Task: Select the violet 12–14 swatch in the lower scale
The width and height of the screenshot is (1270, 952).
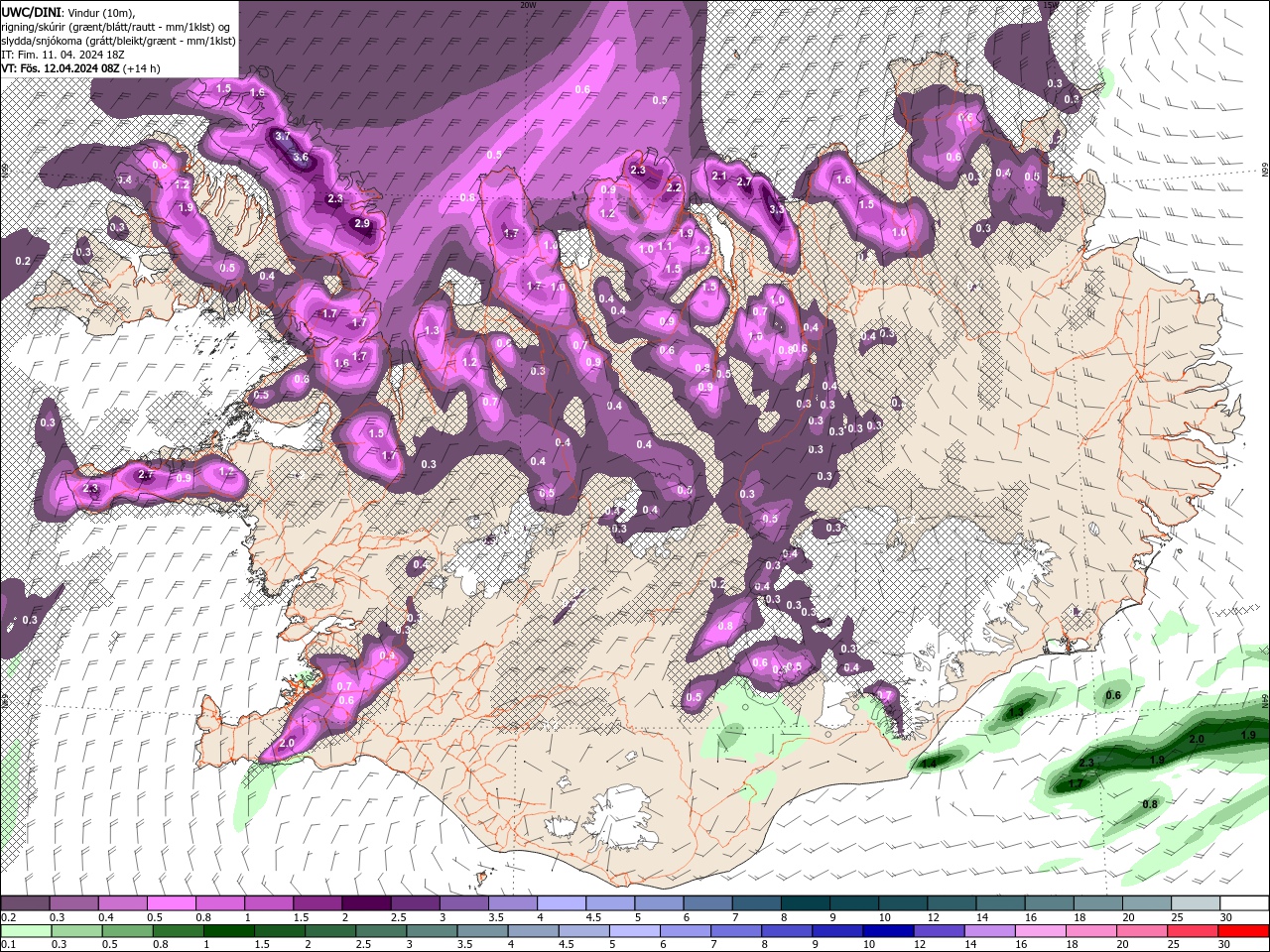Action: (939, 931)
